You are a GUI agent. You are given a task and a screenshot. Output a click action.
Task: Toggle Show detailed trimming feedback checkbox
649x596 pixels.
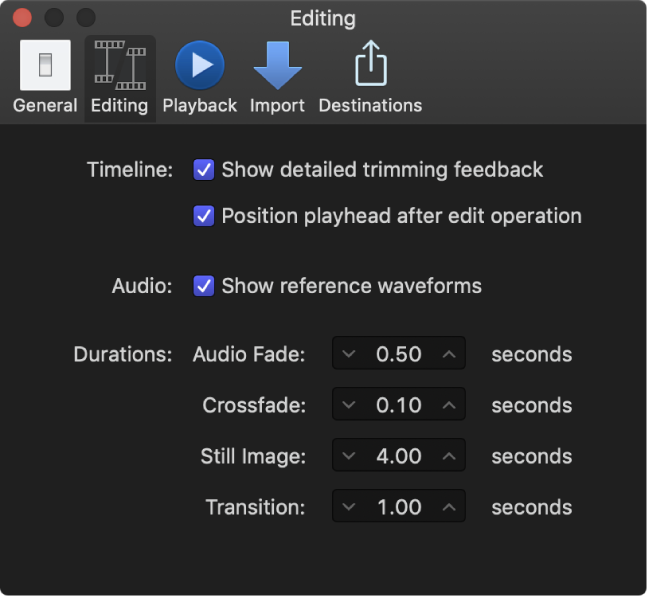tap(204, 170)
